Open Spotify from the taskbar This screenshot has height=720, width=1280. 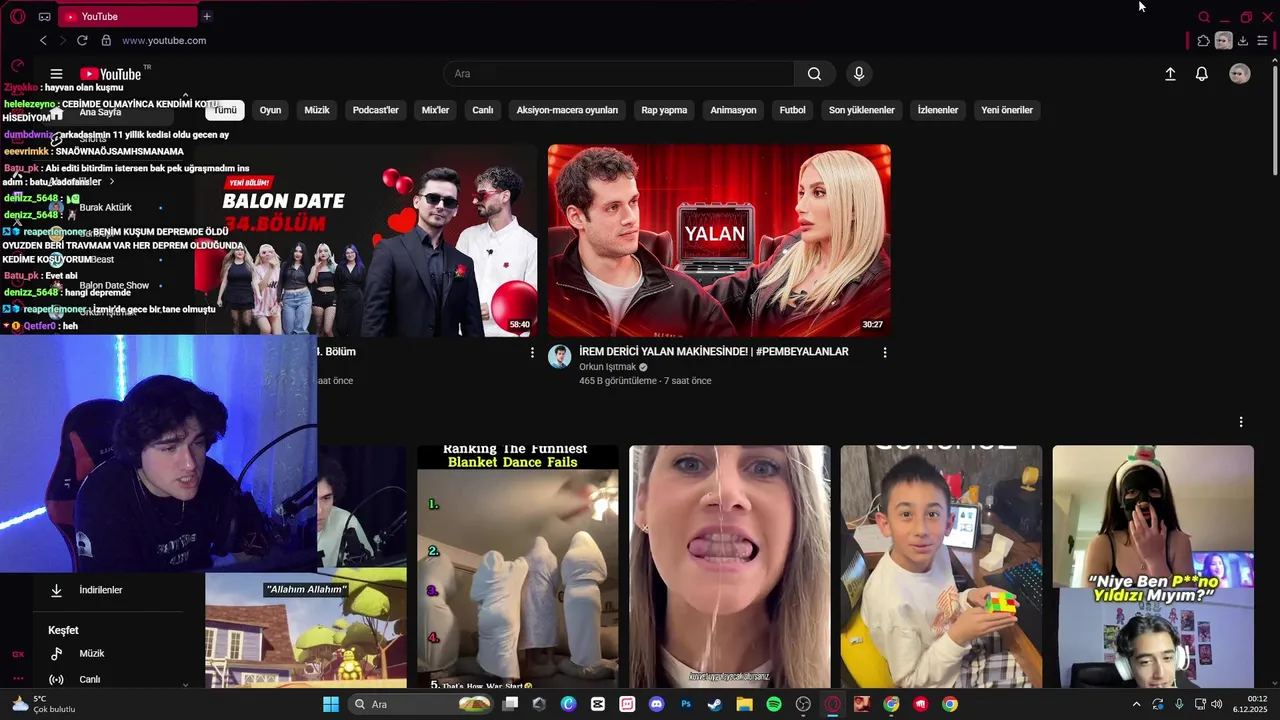(x=773, y=704)
